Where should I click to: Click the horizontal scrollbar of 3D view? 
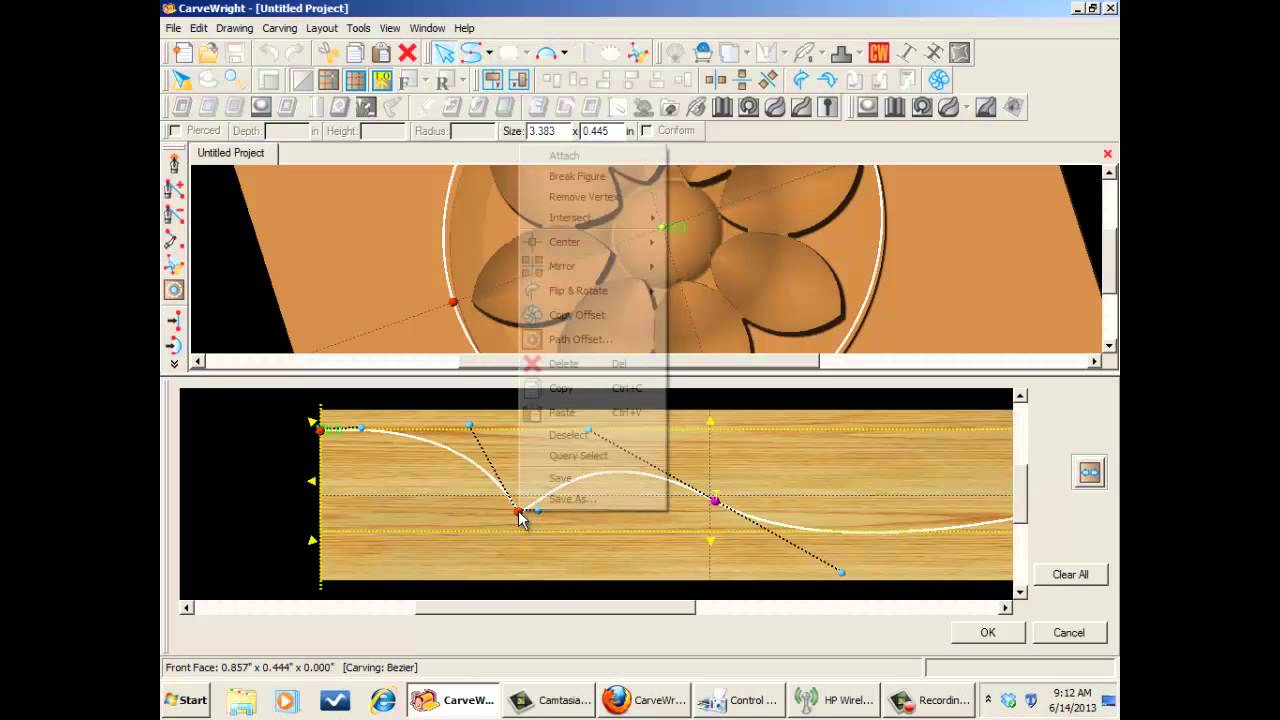646,361
